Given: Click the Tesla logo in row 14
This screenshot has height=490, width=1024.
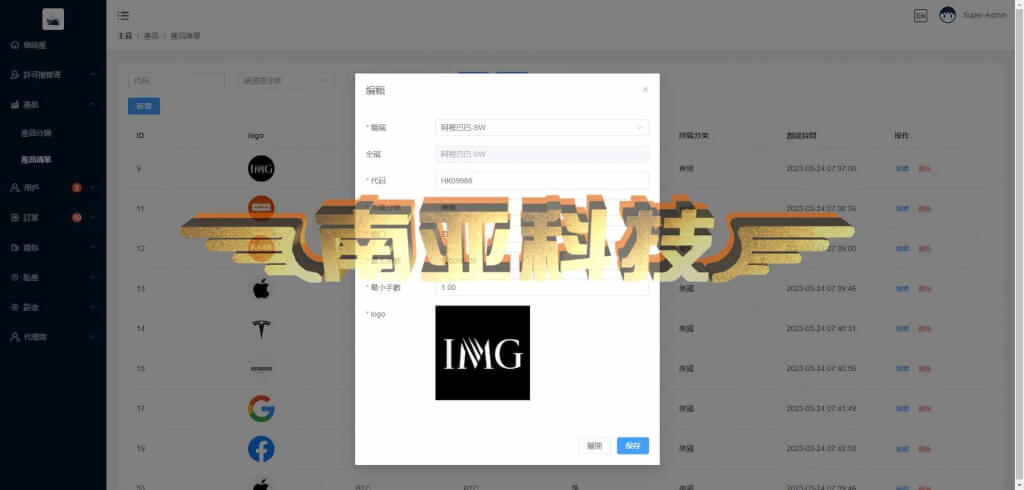Looking at the screenshot, I should [261, 329].
